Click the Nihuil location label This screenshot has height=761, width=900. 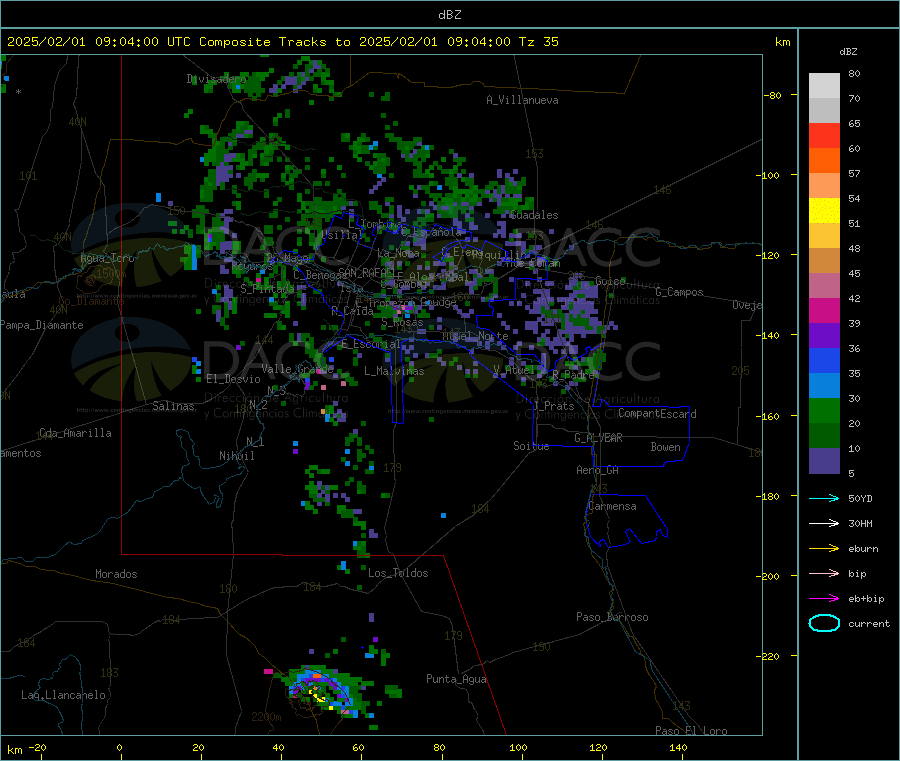click(x=236, y=456)
